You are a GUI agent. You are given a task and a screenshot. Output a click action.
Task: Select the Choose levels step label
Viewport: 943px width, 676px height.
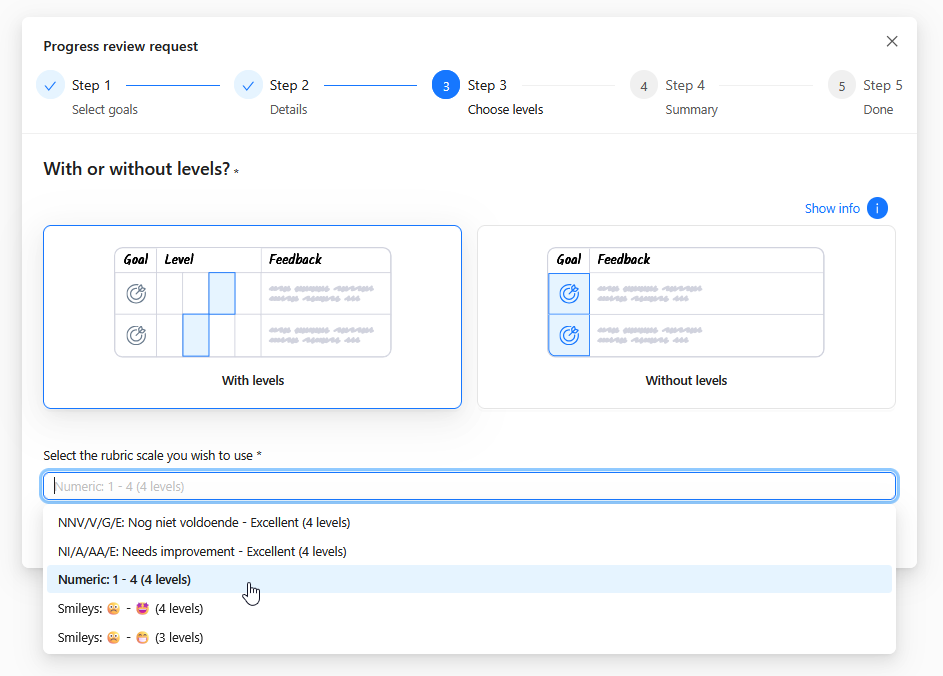click(x=505, y=109)
